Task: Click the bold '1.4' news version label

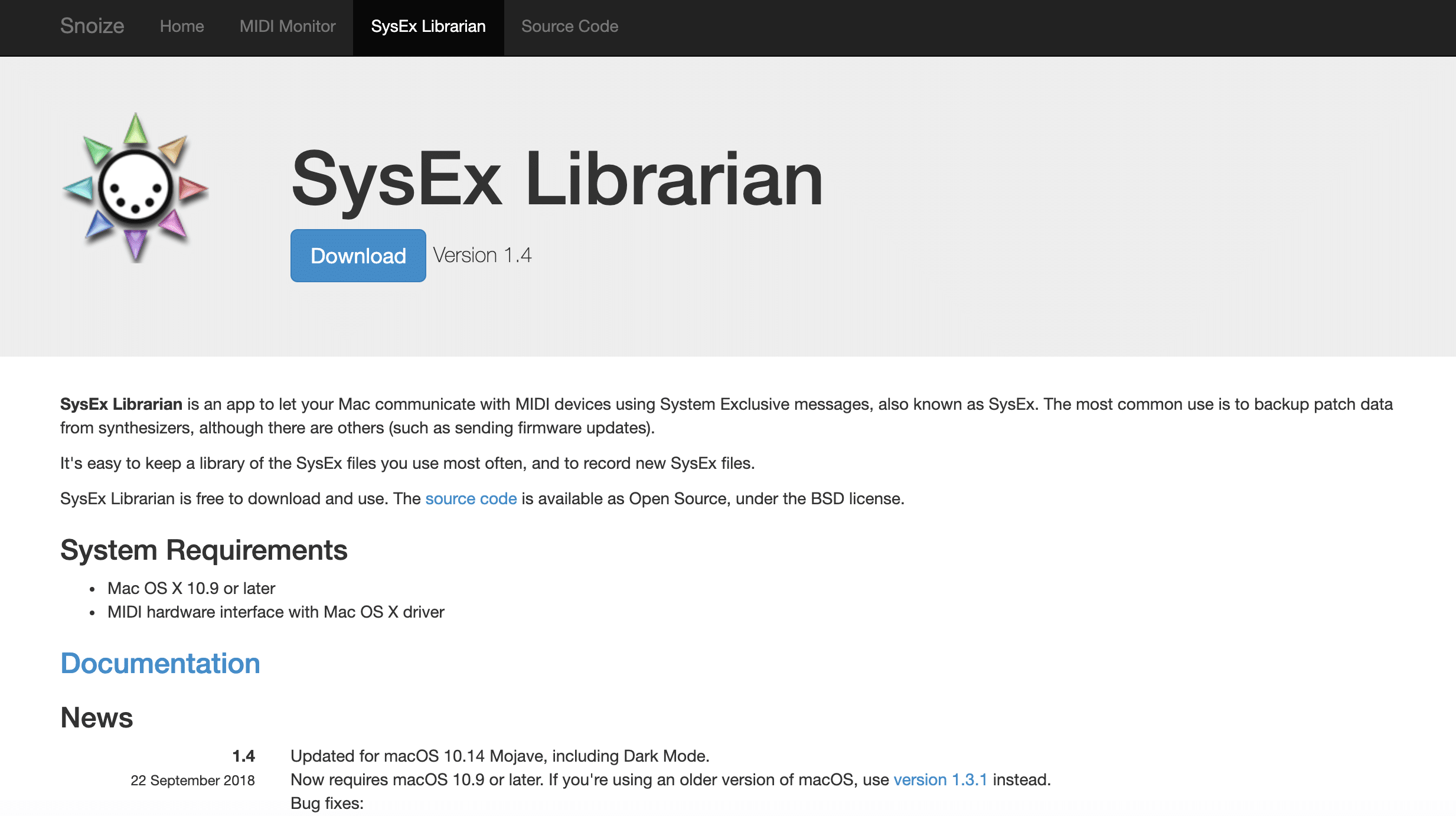Action: coord(244,756)
